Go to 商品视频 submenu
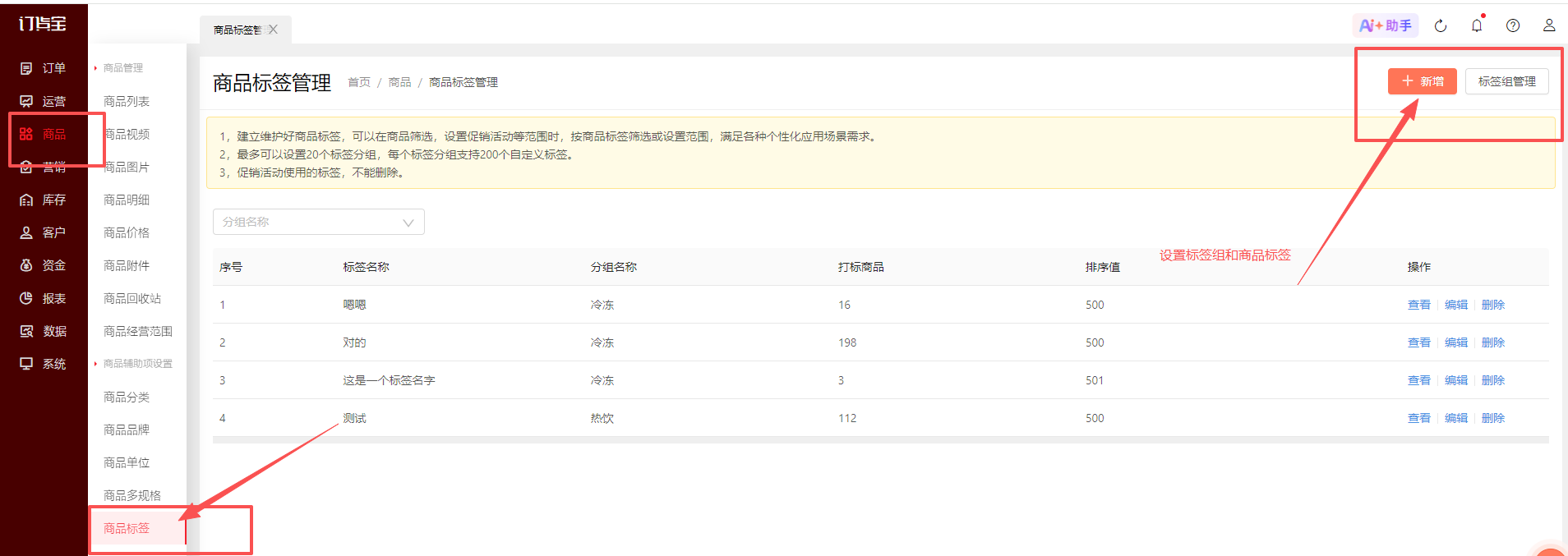The width and height of the screenshot is (1568, 556). click(127, 134)
